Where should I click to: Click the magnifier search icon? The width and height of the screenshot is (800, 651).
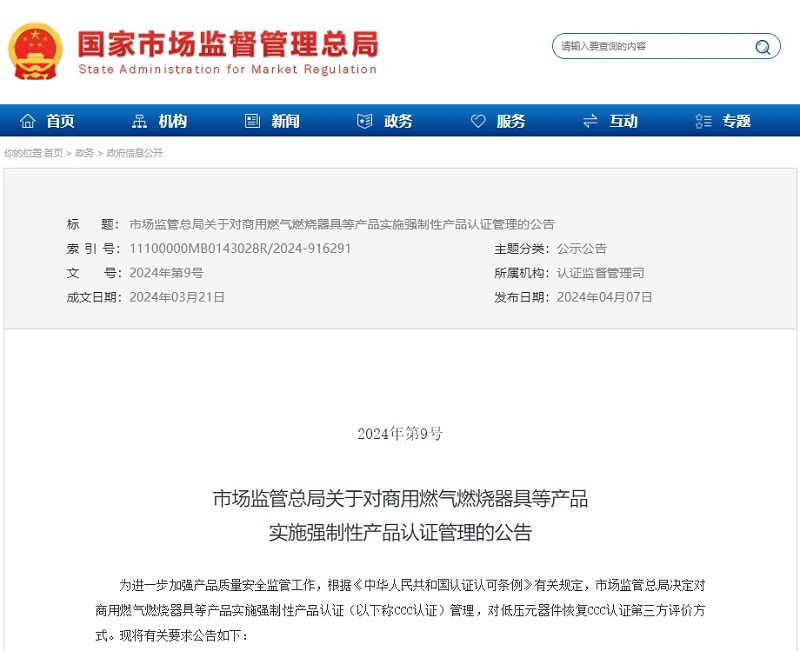tap(763, 47)
